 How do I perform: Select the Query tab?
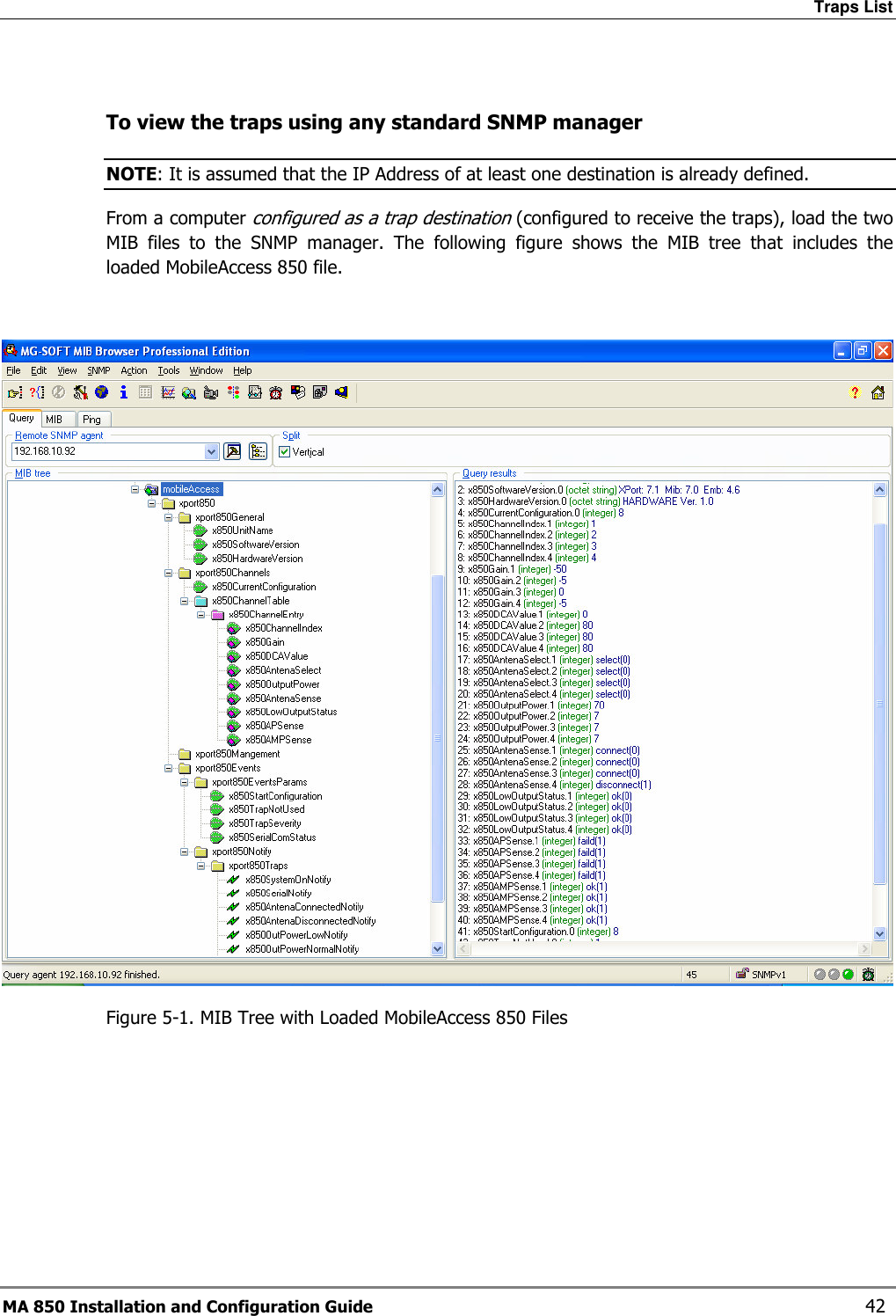point(21,418)
